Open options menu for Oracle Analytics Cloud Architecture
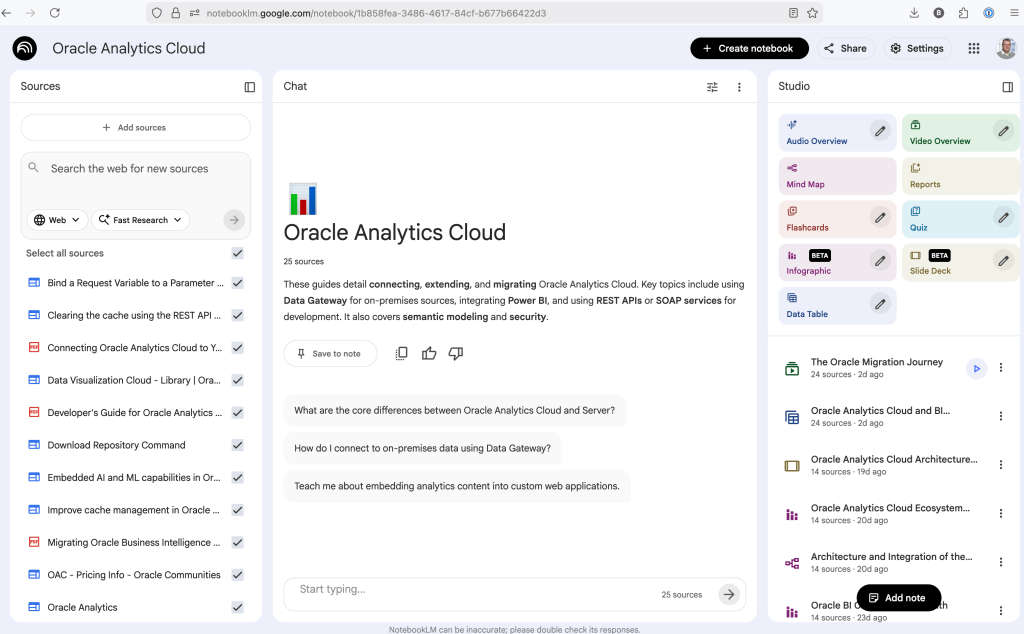 click(x=1001, y=465)
